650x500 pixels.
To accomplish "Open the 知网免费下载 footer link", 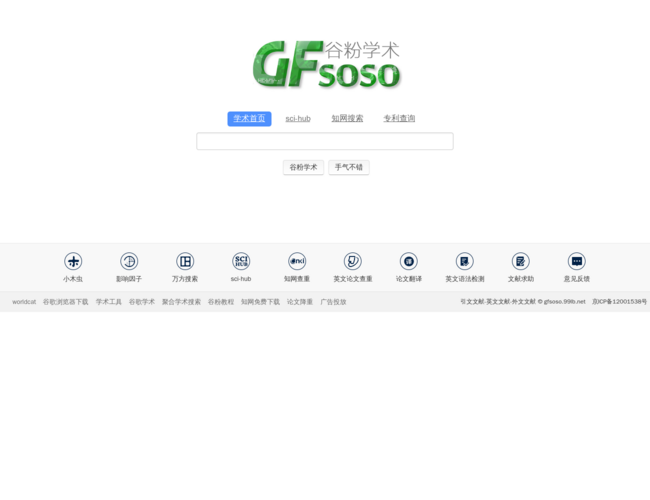I will [260, 302].
